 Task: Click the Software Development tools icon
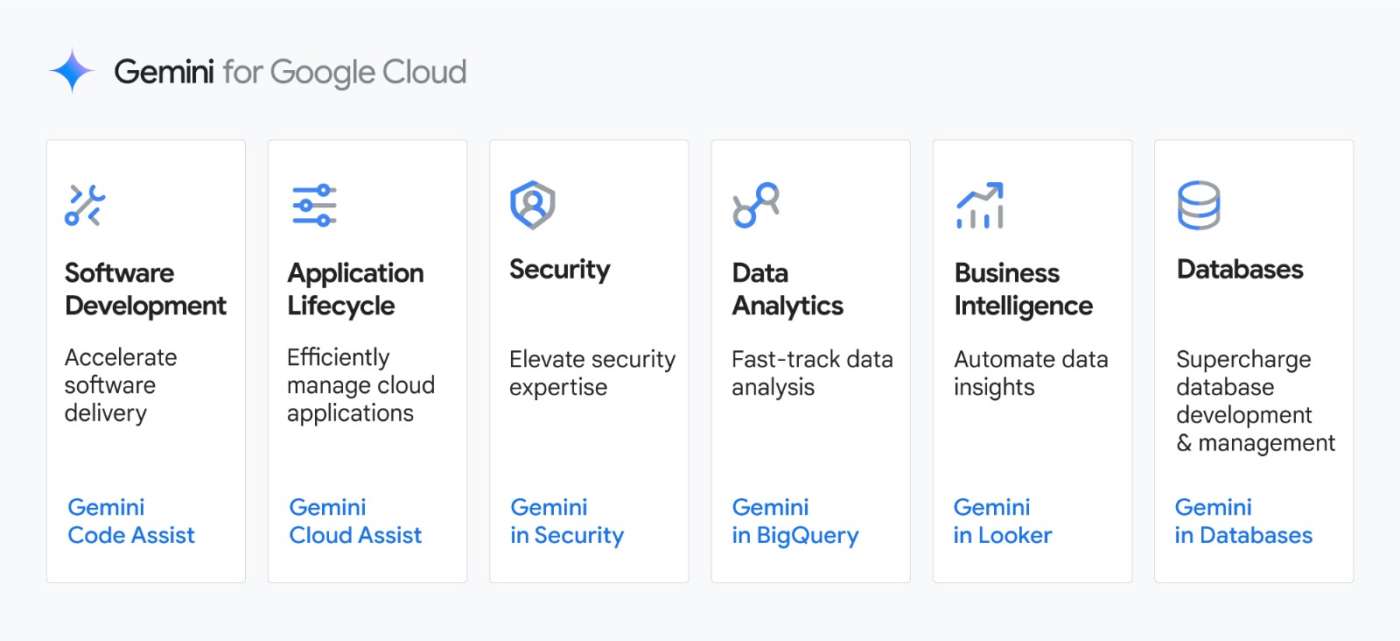pyautogui.click(x=85, y=205)
